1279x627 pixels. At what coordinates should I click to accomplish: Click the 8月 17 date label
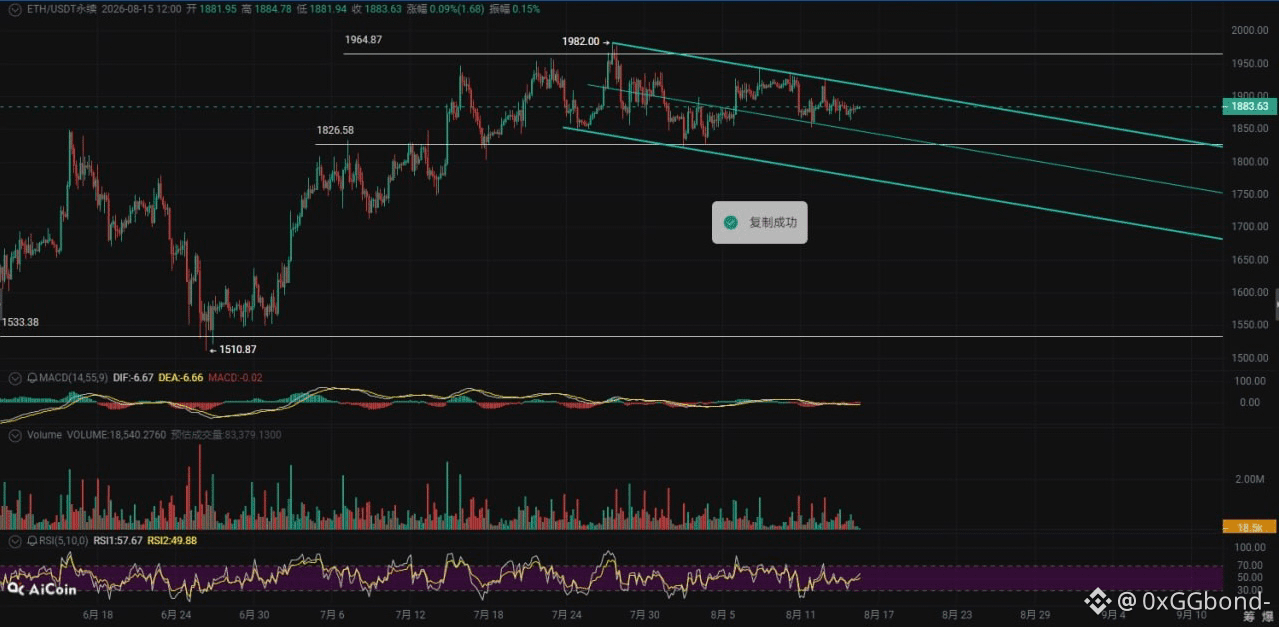point(878,614)
